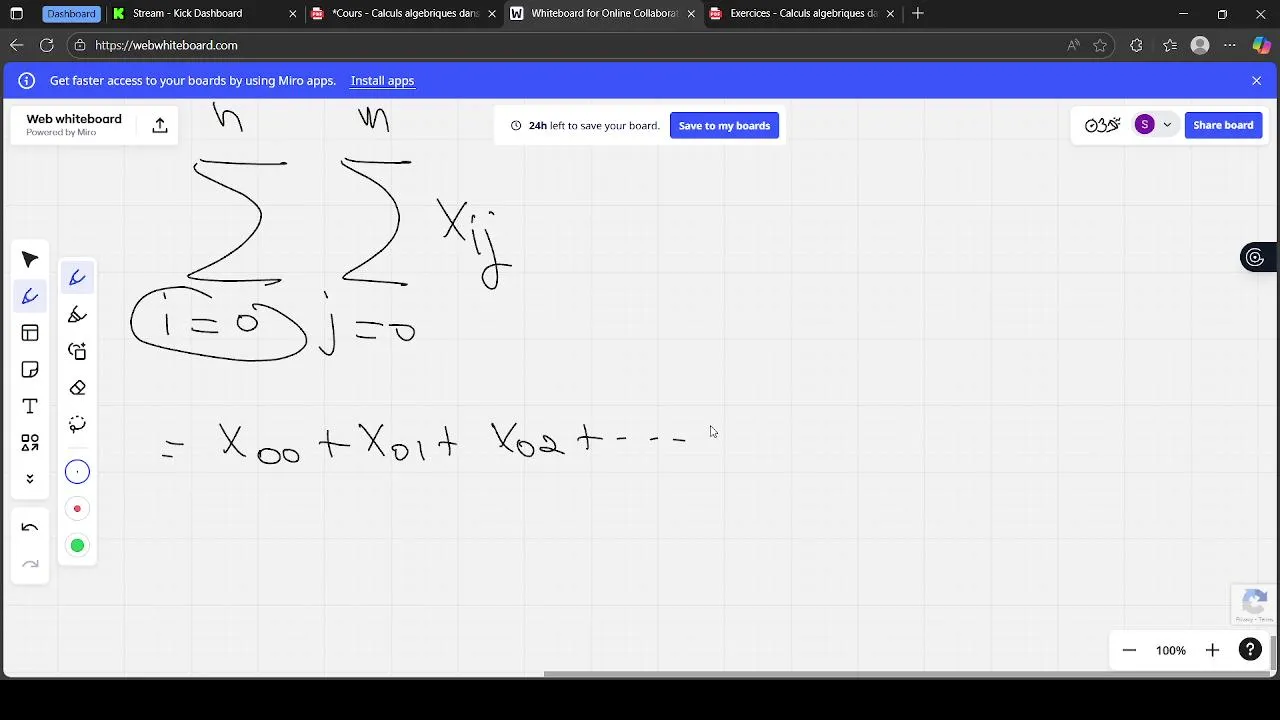Select the Sticky note tool
Image resolution: width=1280 pixels, height=720 pixels.
(30, 370)
